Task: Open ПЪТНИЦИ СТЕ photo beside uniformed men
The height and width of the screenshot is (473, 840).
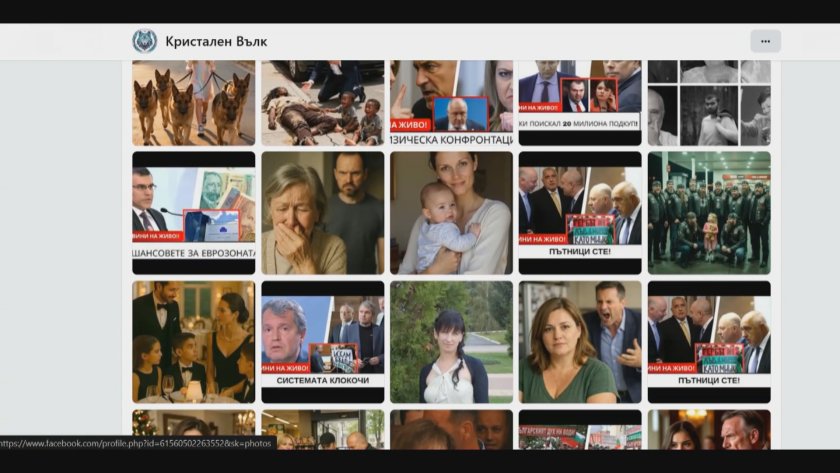Action: 580,212
